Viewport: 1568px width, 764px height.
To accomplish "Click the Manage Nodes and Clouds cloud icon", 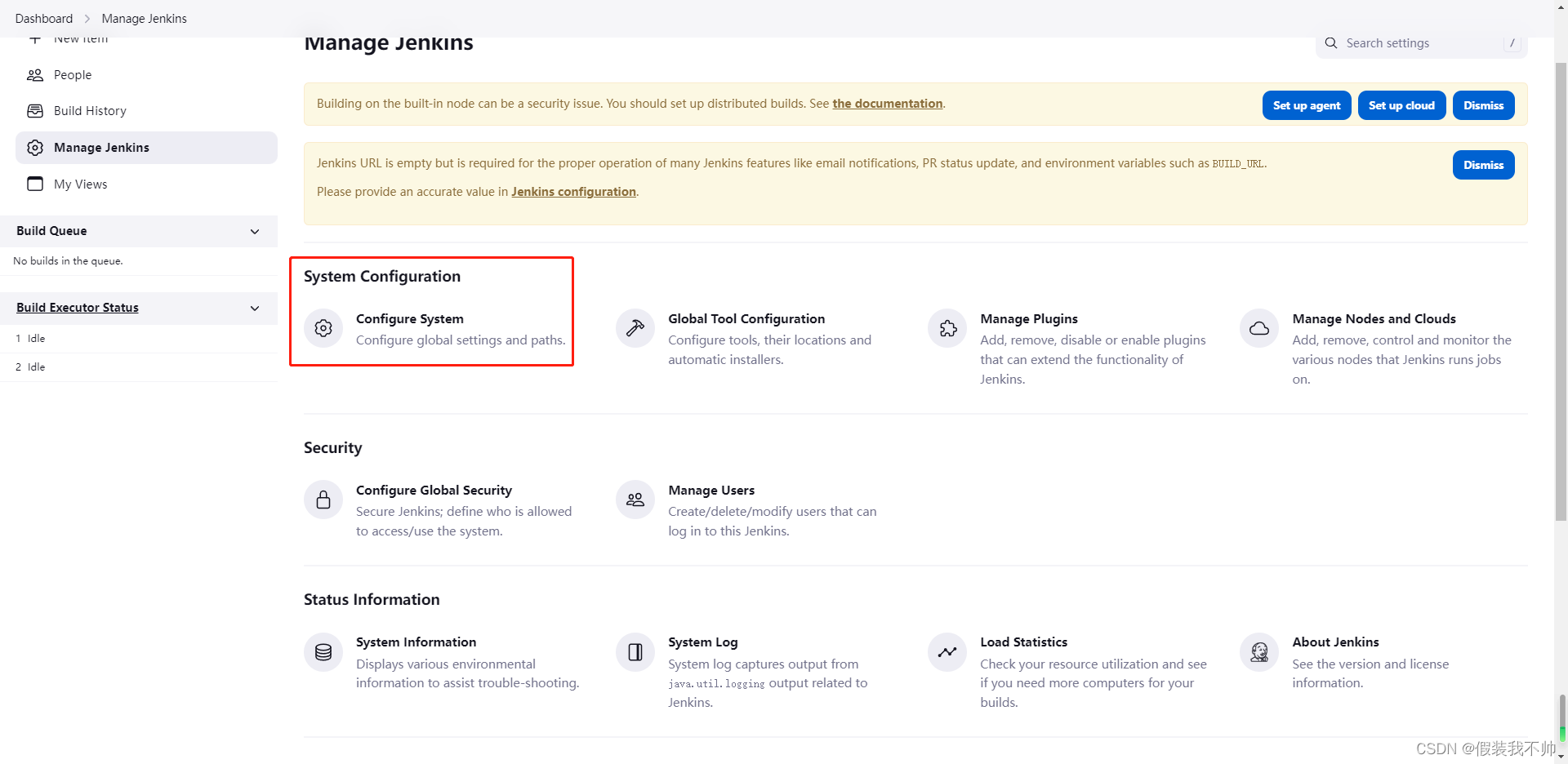I will click(1259, 328).
